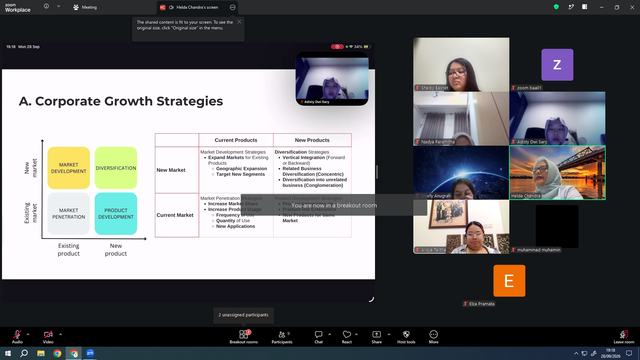Viewport: 640px width, 360px height.
Task: Click the Current Products column header
Action: click(x=236, y=140)
